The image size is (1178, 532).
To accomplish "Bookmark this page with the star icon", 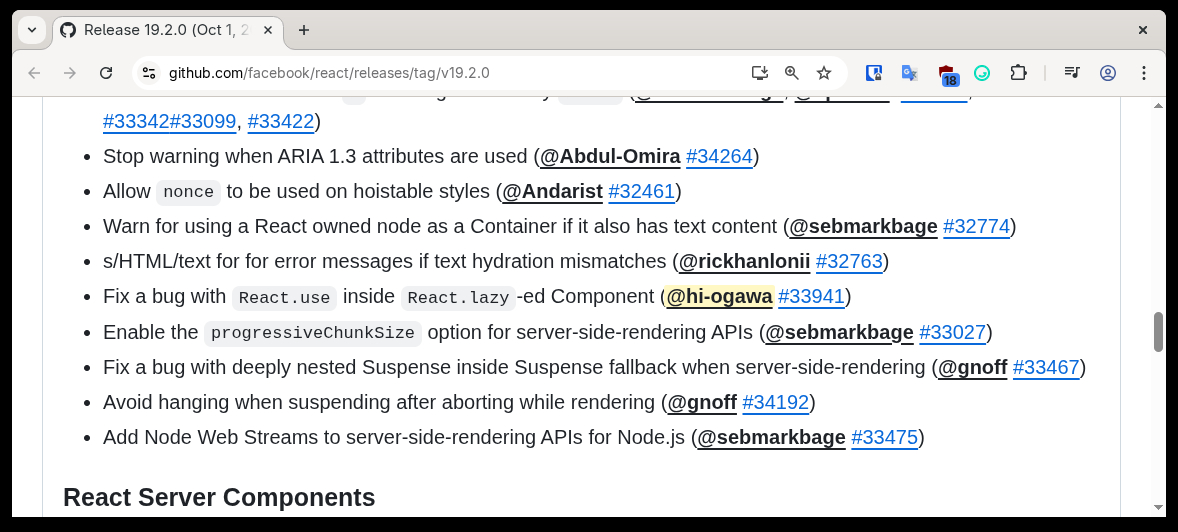I will tap(824, 73).
